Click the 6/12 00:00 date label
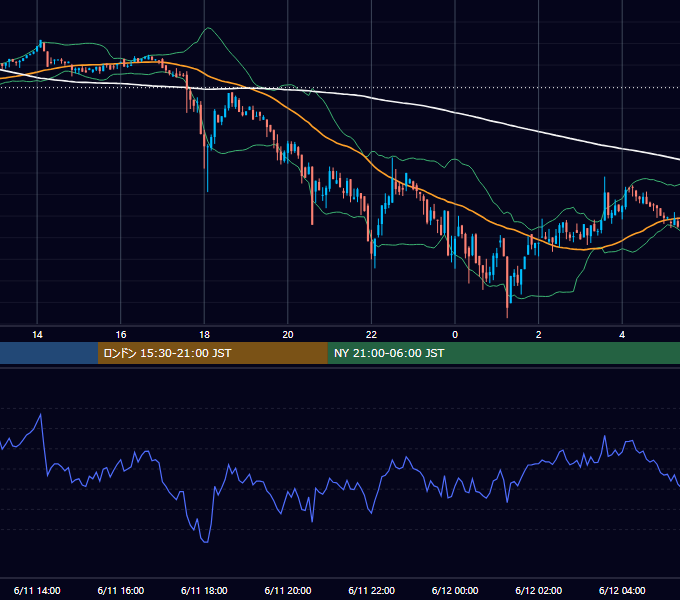This screenshot has width=680, height=600. (x=455, y=590)
